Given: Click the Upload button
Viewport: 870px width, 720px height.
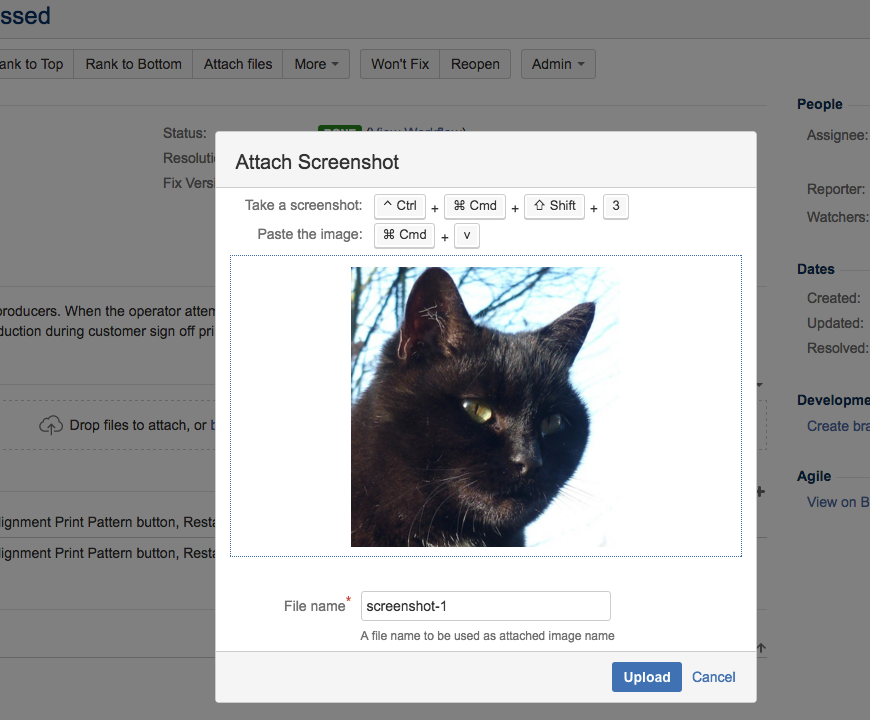Looking at the screenshot, I should tap(646, 677).
